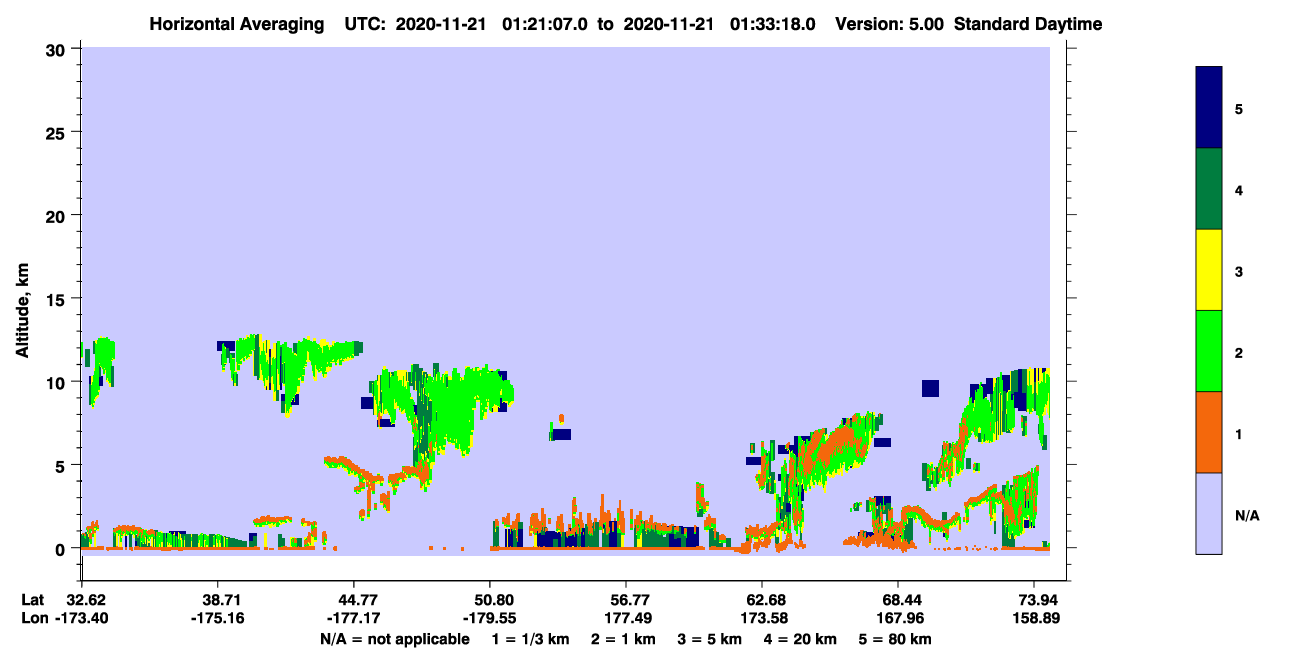Click the colorbar label 'N/A'
The height and width of the screenshot is (667, 1300).
(1247, 515)
